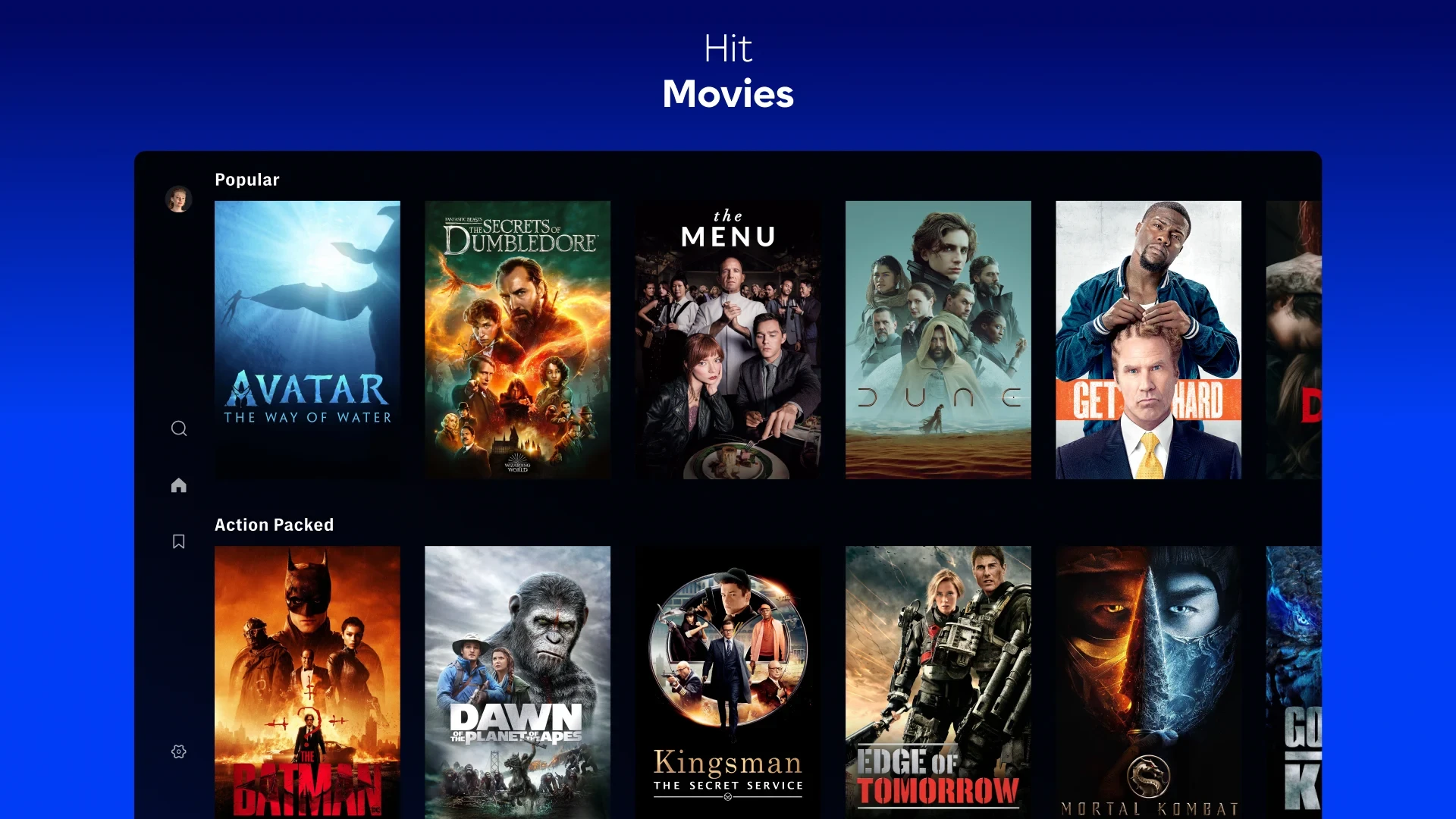Open Dune movie in Popular section
Screen dimensions: 1456x819
(x=938, y=340)
